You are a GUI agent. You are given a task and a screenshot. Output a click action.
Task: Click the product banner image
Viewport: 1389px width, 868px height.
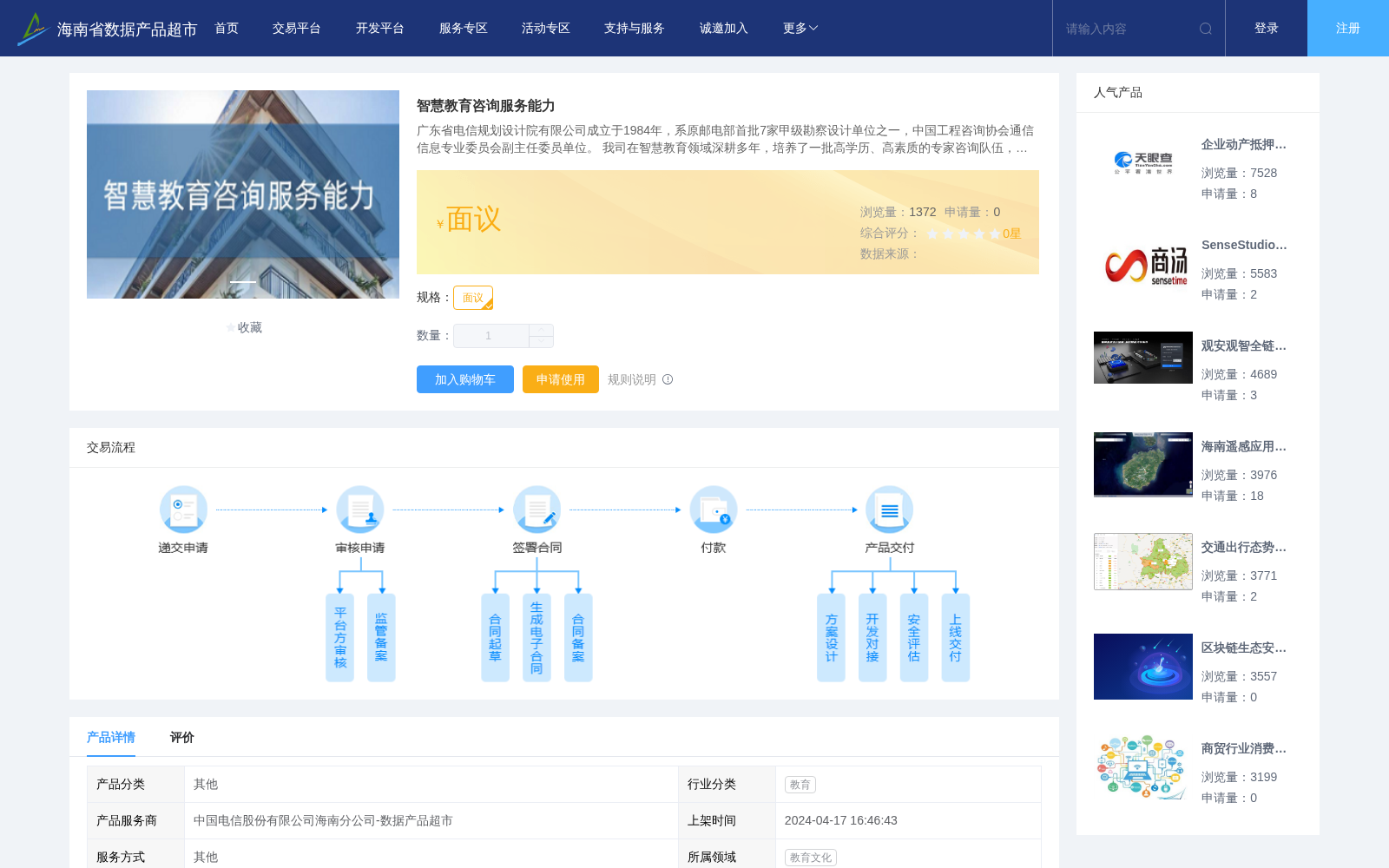pos(243,194)
